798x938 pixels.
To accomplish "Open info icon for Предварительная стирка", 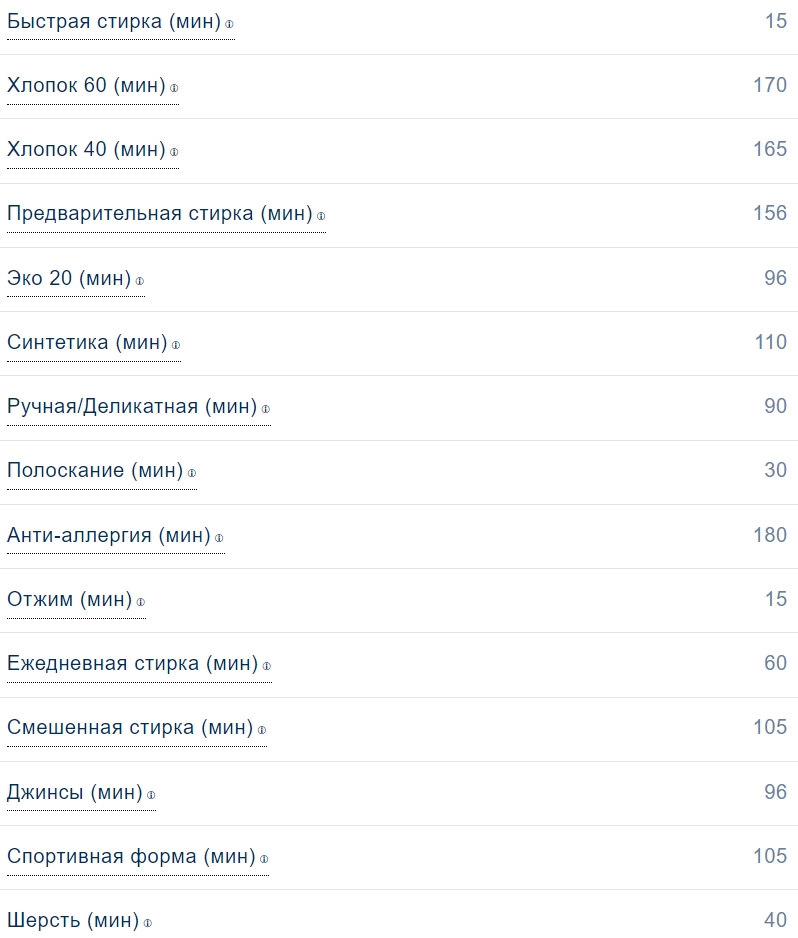I will tap(321, 216).
